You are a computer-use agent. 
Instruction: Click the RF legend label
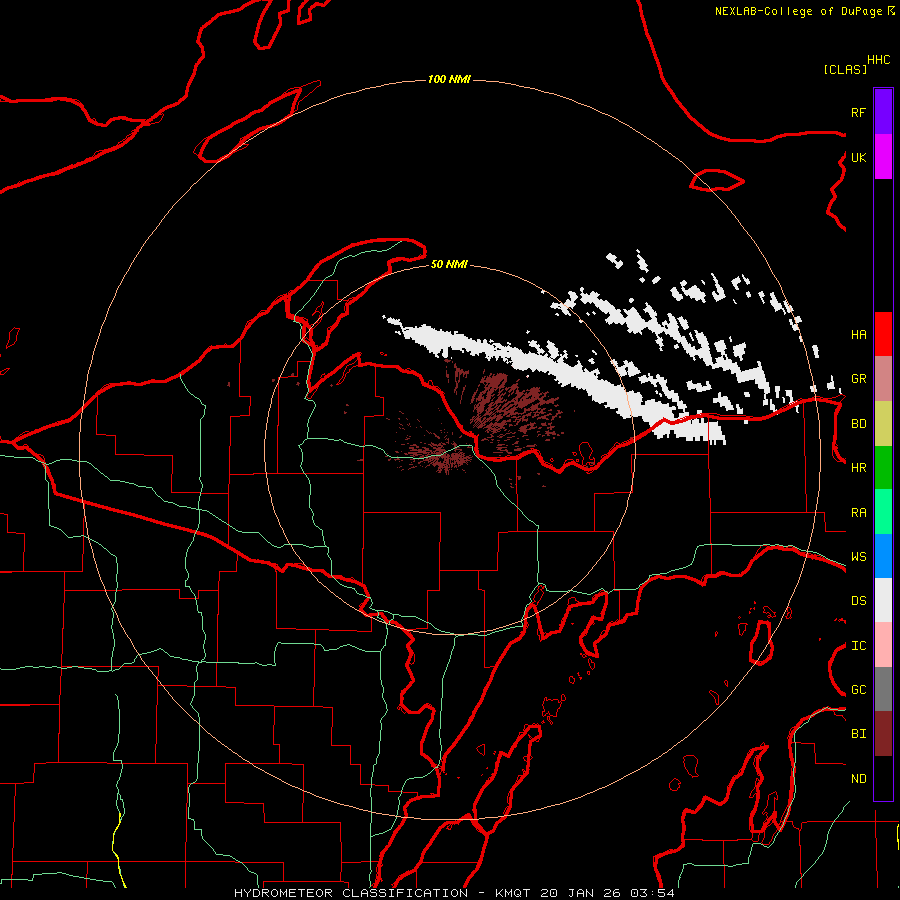coord(858,112)
